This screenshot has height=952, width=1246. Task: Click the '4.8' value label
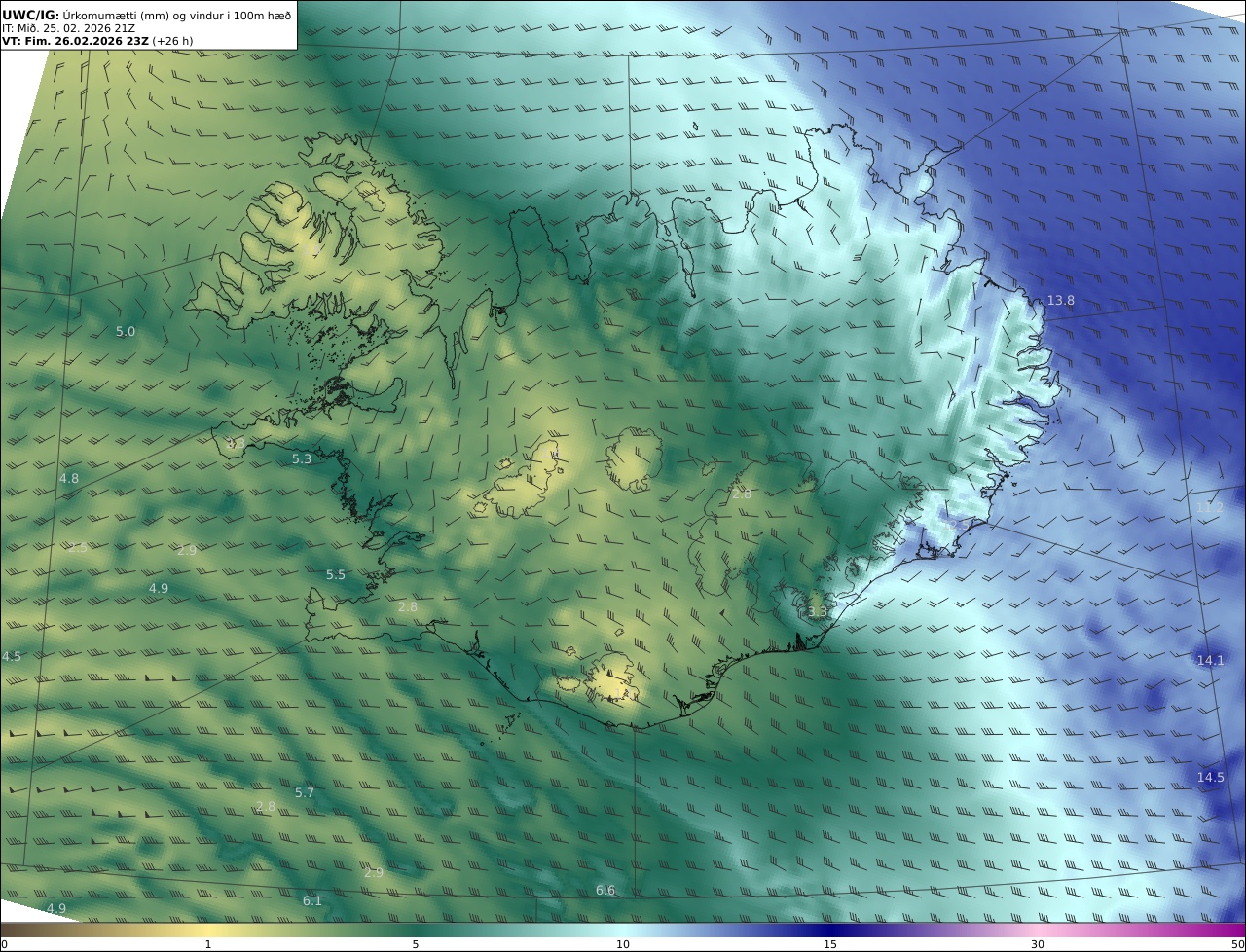[x=69, y=478]
